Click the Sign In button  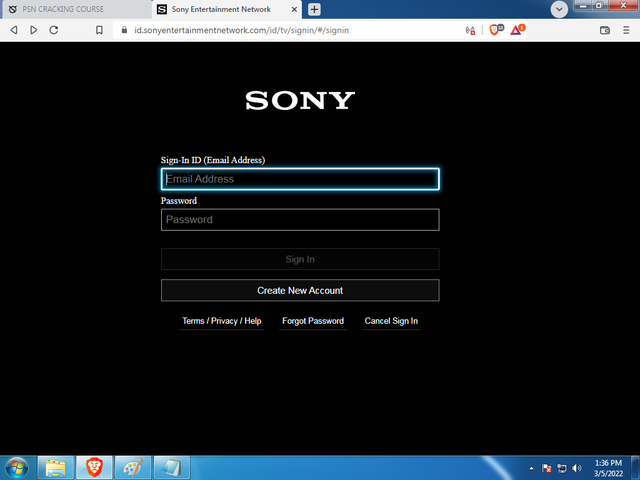pos(300,259)
